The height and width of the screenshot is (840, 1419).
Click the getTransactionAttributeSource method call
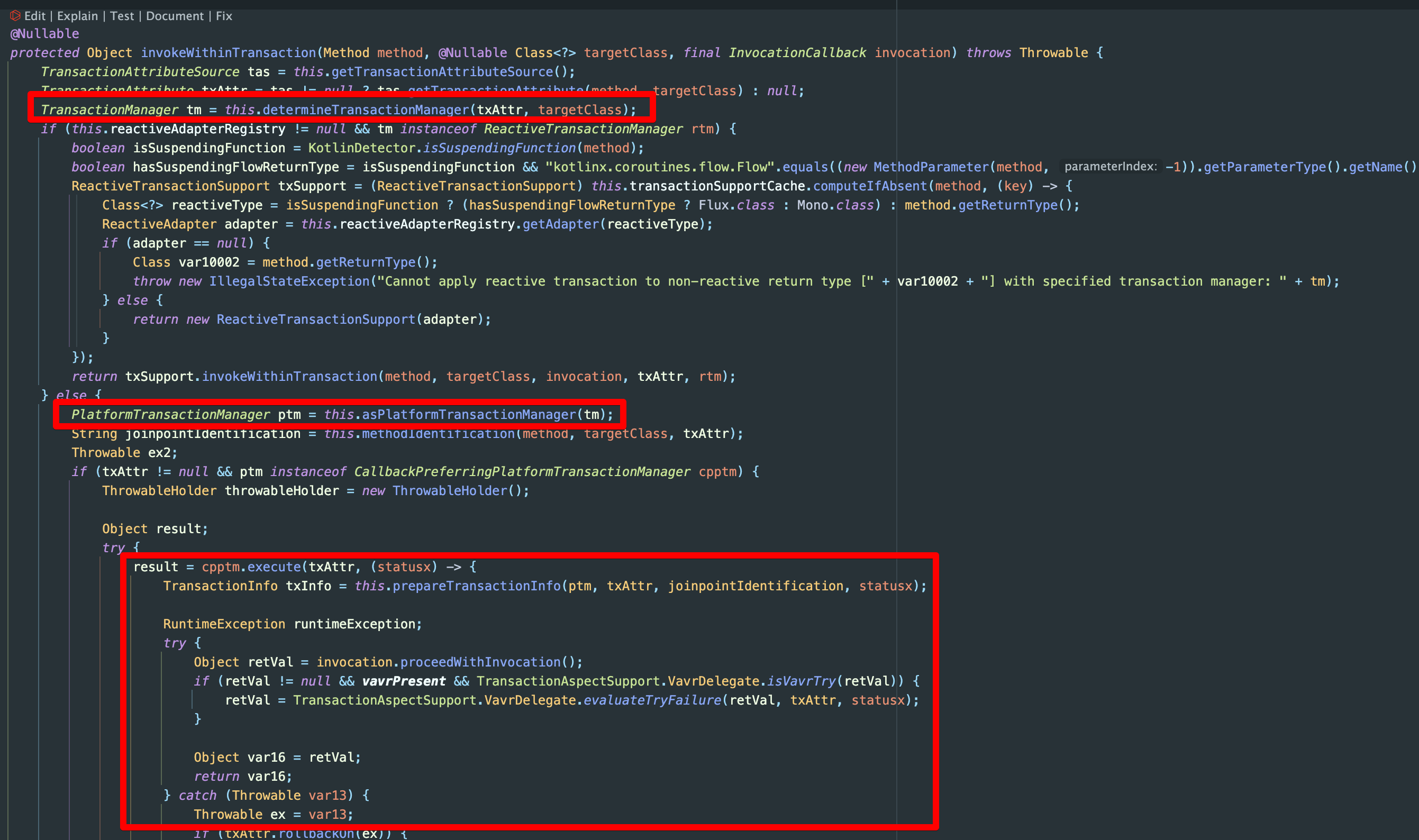pos(442,72)
